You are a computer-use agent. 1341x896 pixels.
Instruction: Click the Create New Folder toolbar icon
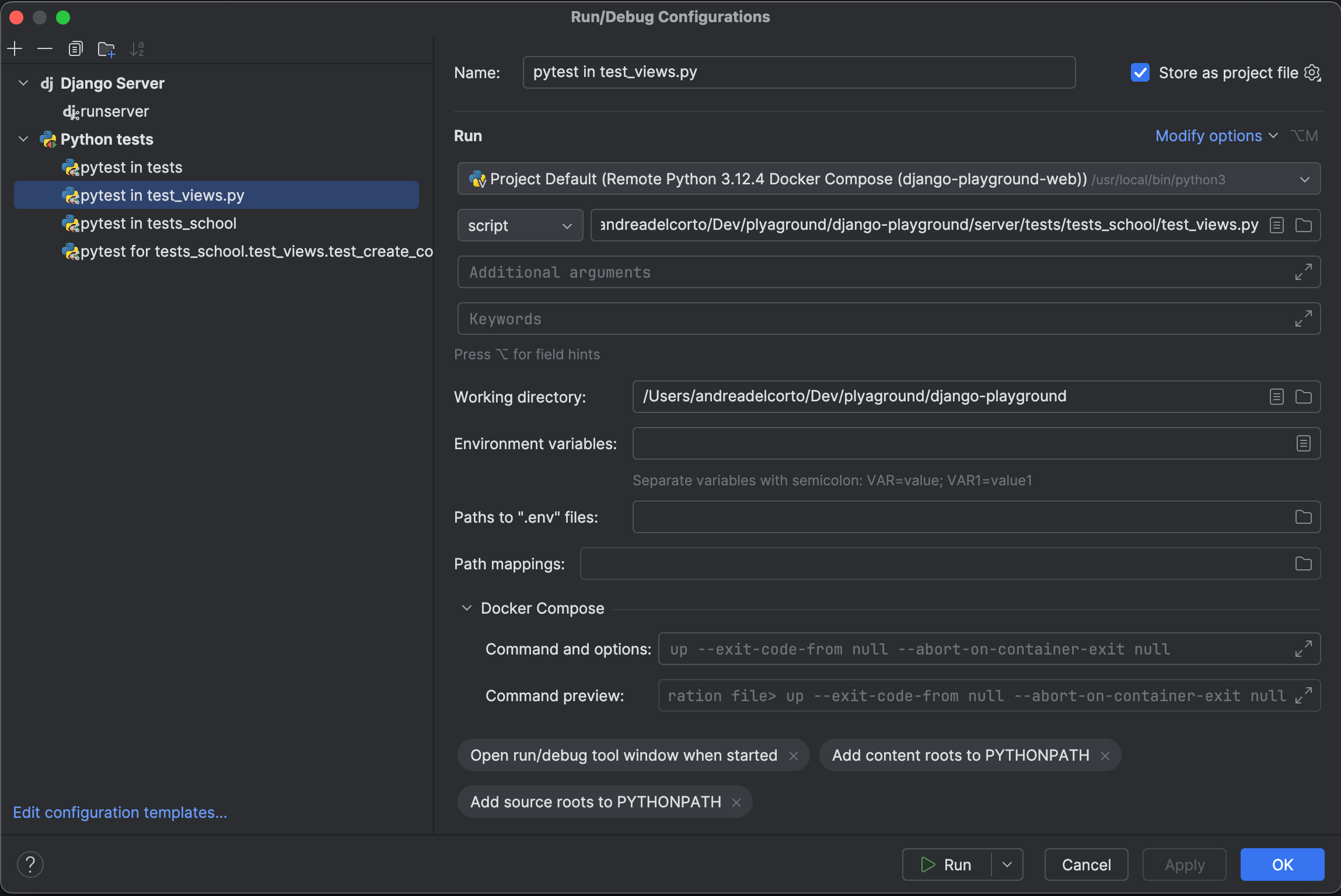(106, 49)
